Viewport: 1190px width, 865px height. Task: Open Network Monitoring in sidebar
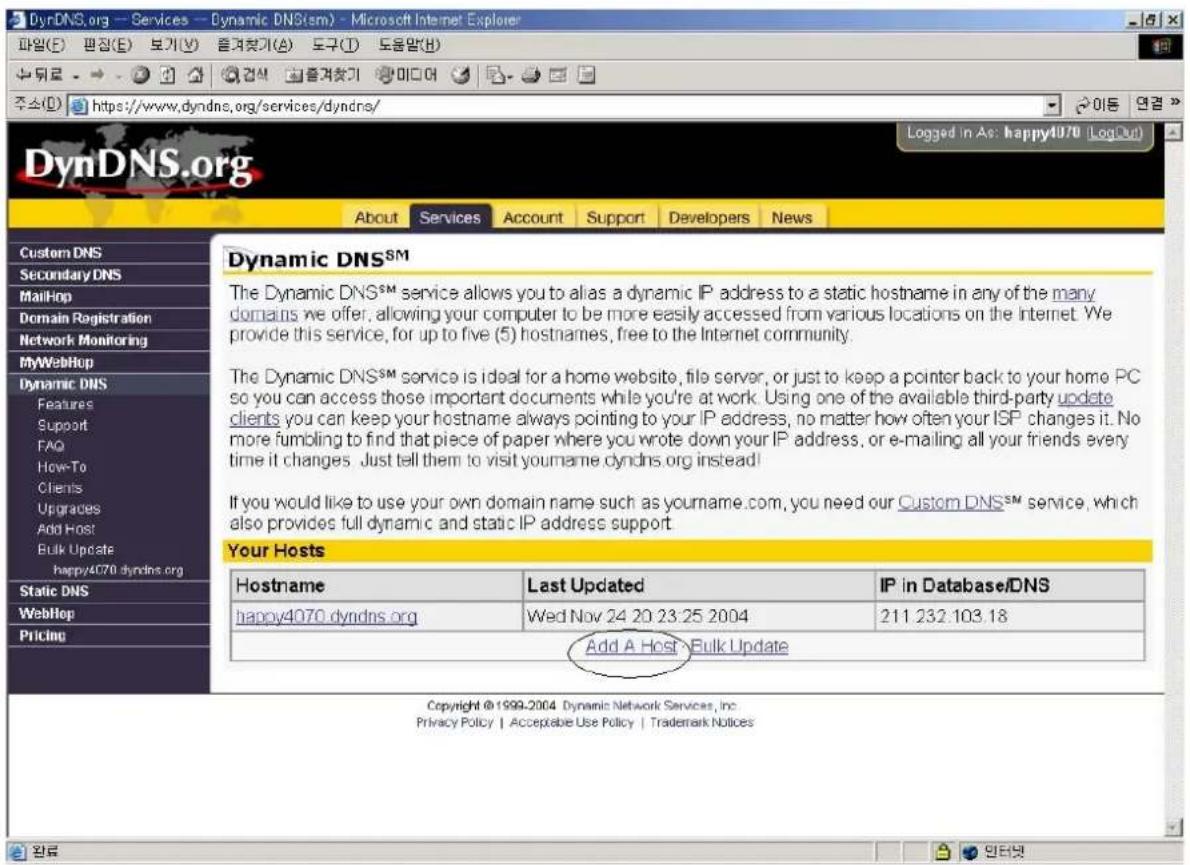[83, 341]
